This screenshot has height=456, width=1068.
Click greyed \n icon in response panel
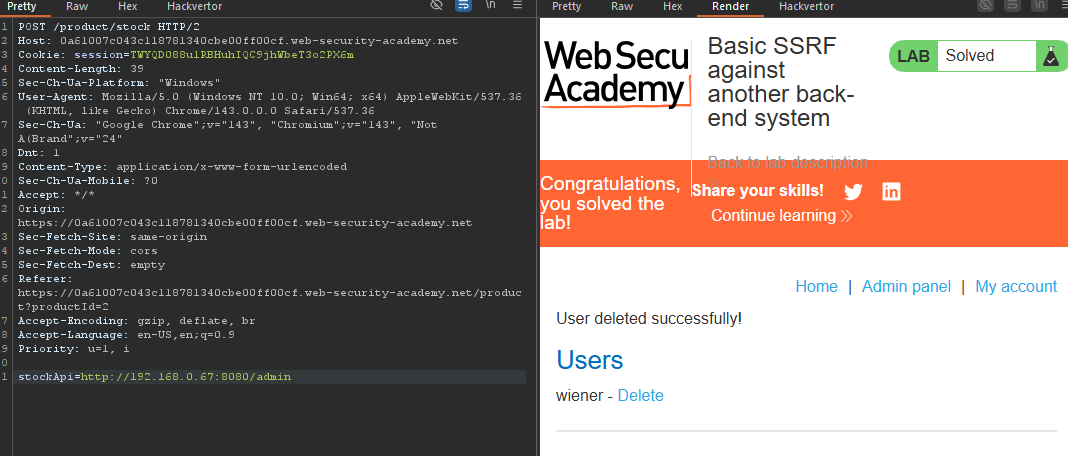1038,5
